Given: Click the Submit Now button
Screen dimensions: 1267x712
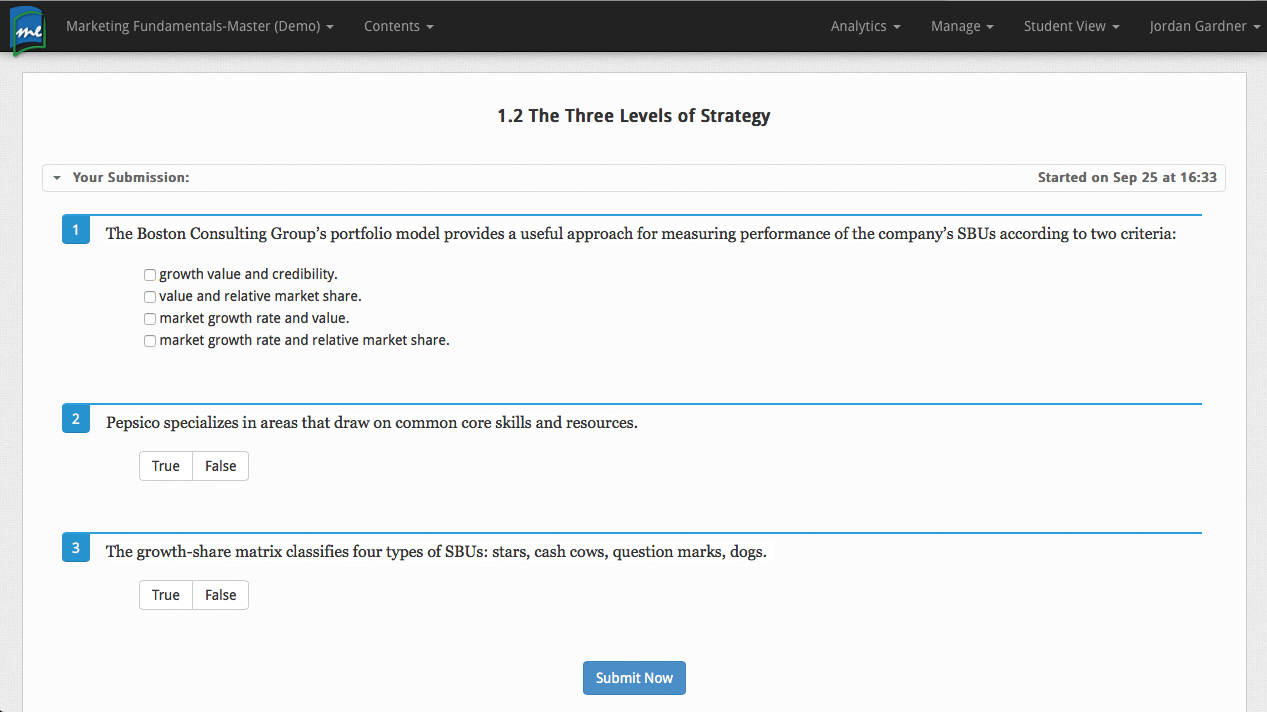Looking at the screenshot, I should pos(634,677).
